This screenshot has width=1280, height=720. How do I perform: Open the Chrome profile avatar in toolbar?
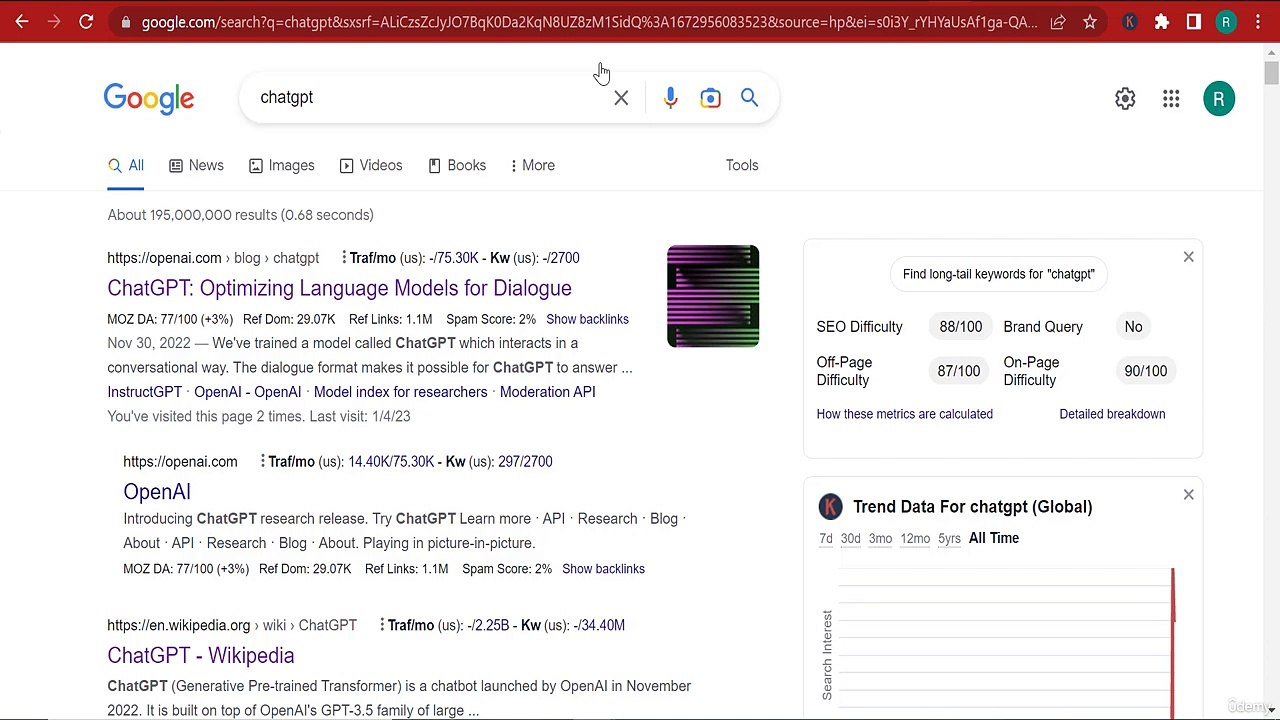point(1226,21)
